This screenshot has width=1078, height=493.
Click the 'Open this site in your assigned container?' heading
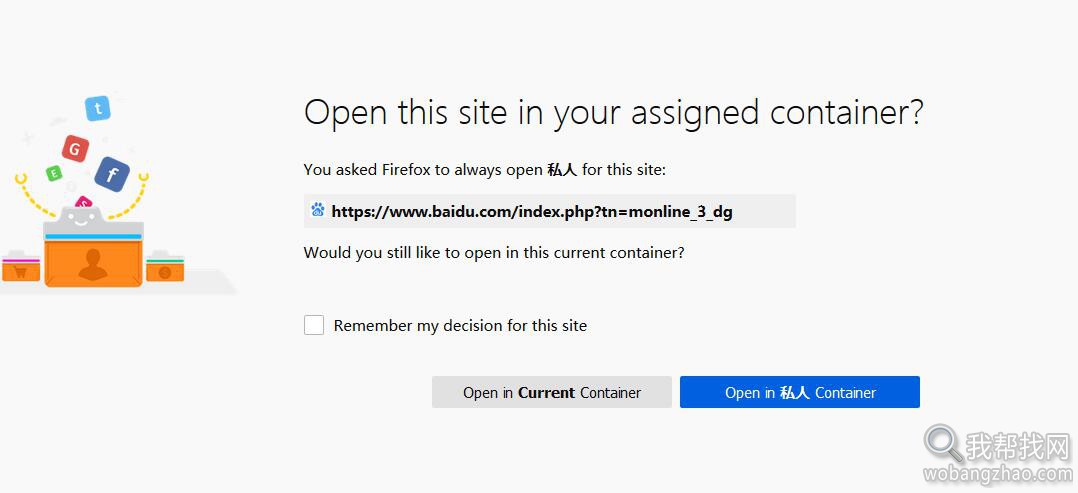pyautogui.click(x=613, y=113)
